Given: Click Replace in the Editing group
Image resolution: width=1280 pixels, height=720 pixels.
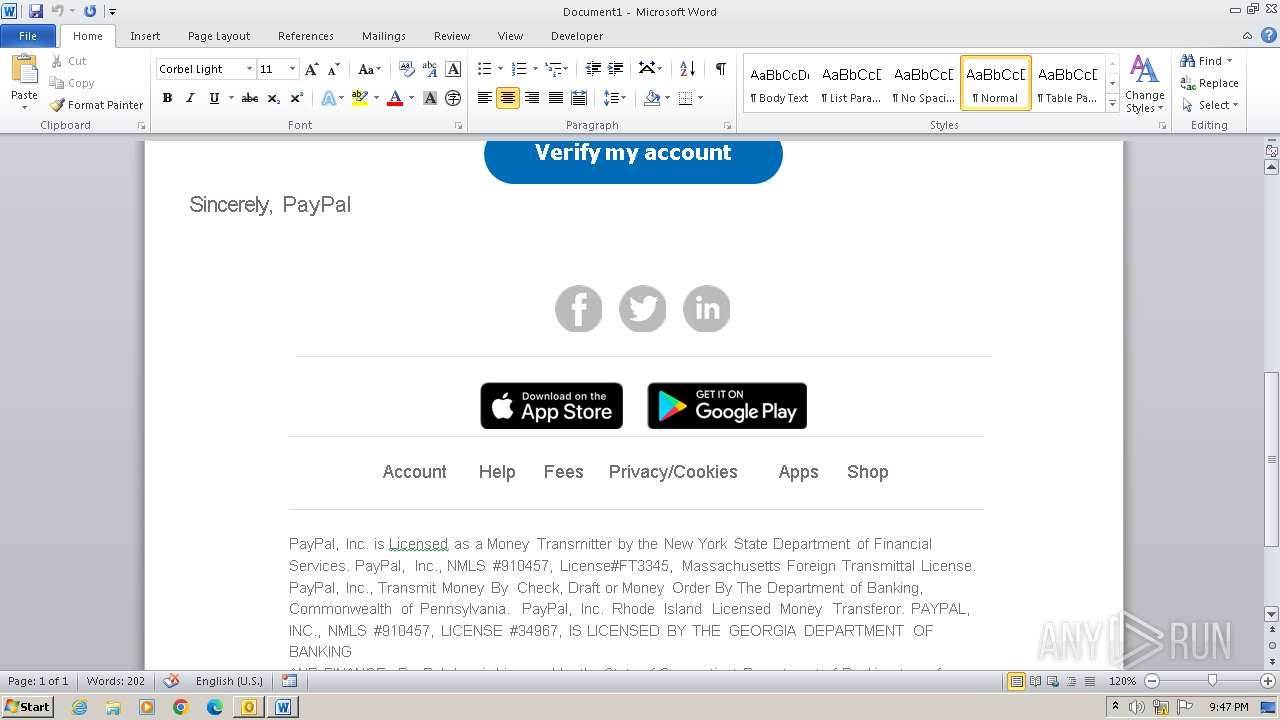Looking at the screenshot, I should [1209, 83].
